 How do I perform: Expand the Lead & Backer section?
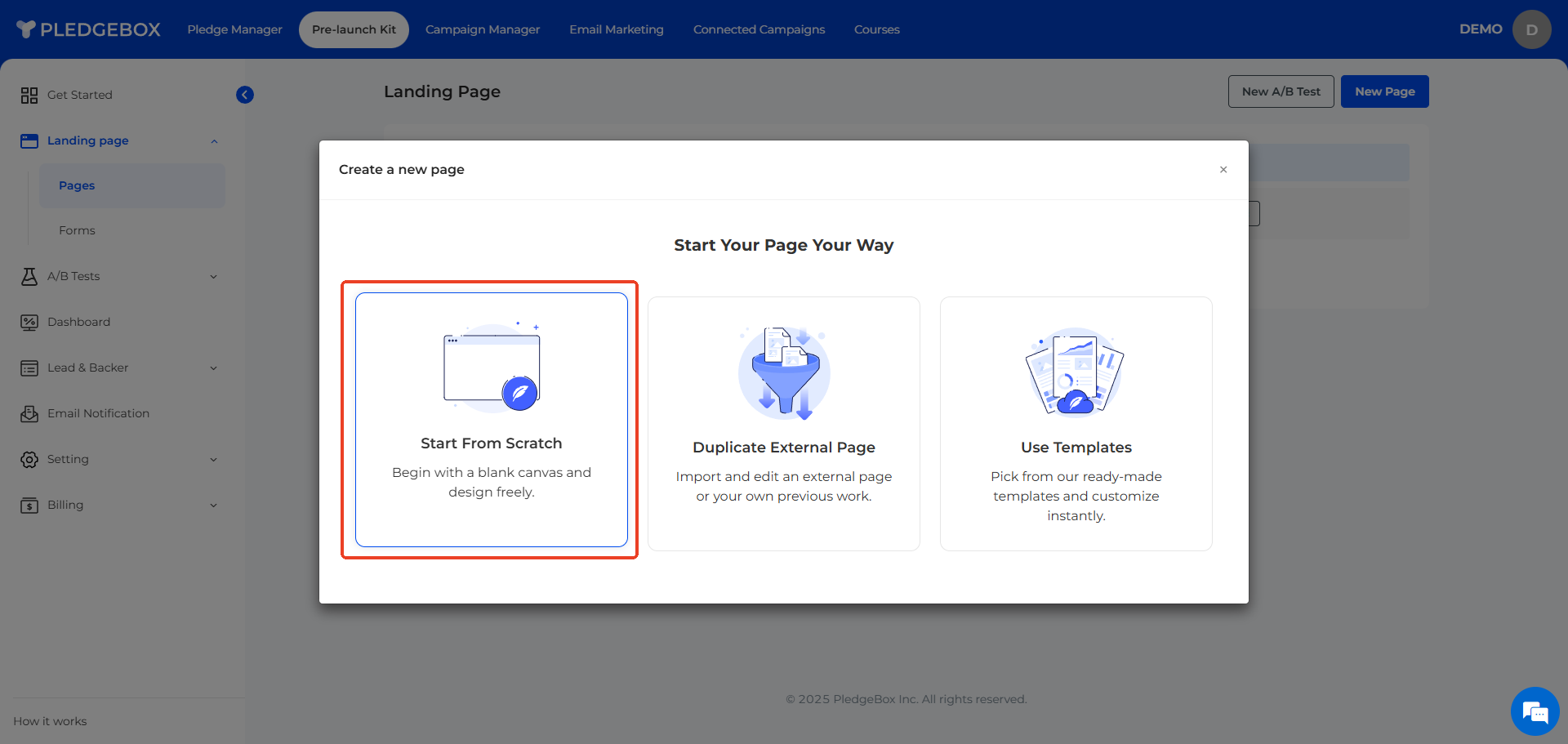point(214,368)
